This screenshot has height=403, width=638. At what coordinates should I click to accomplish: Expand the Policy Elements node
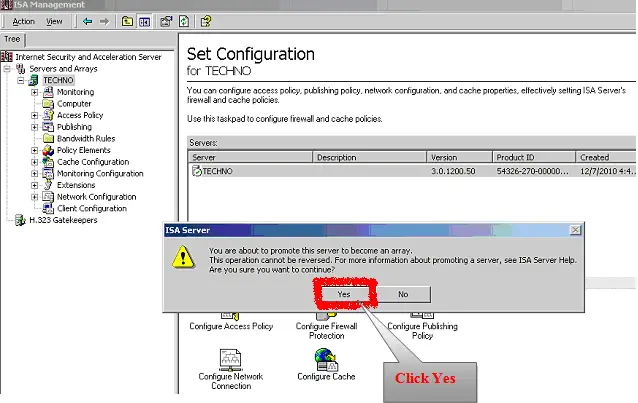(x=35, y=150)
